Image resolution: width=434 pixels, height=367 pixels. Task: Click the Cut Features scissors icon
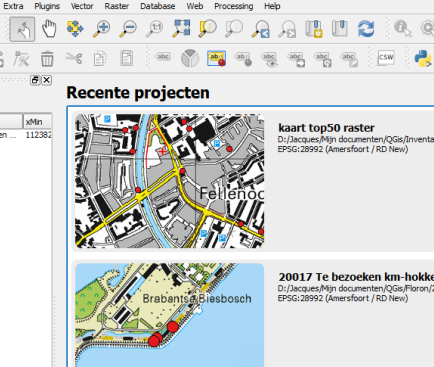coord(74,59)
